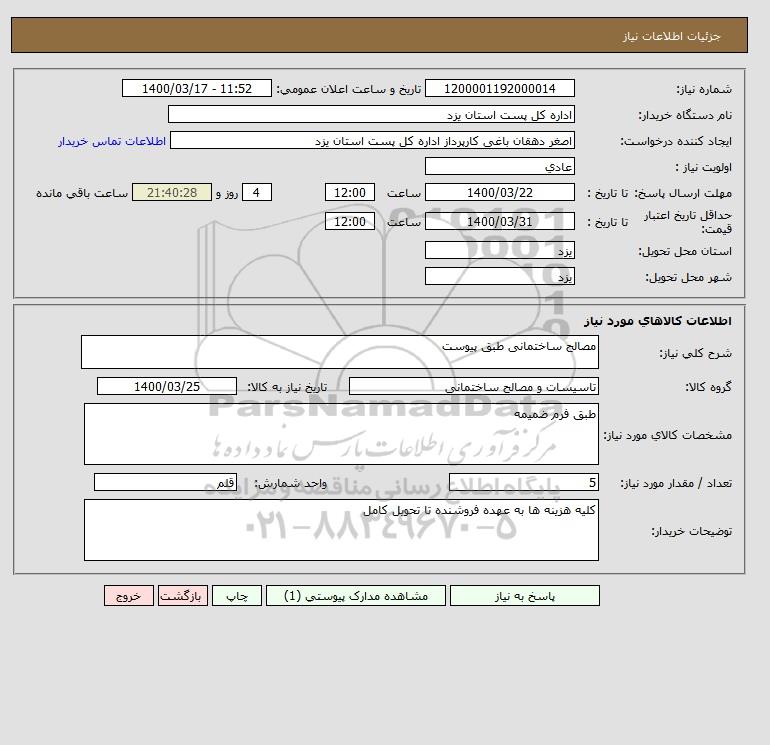
Task: Click the buyer notes box کلیه هزینه ها
Action: [x=341, y=530]
